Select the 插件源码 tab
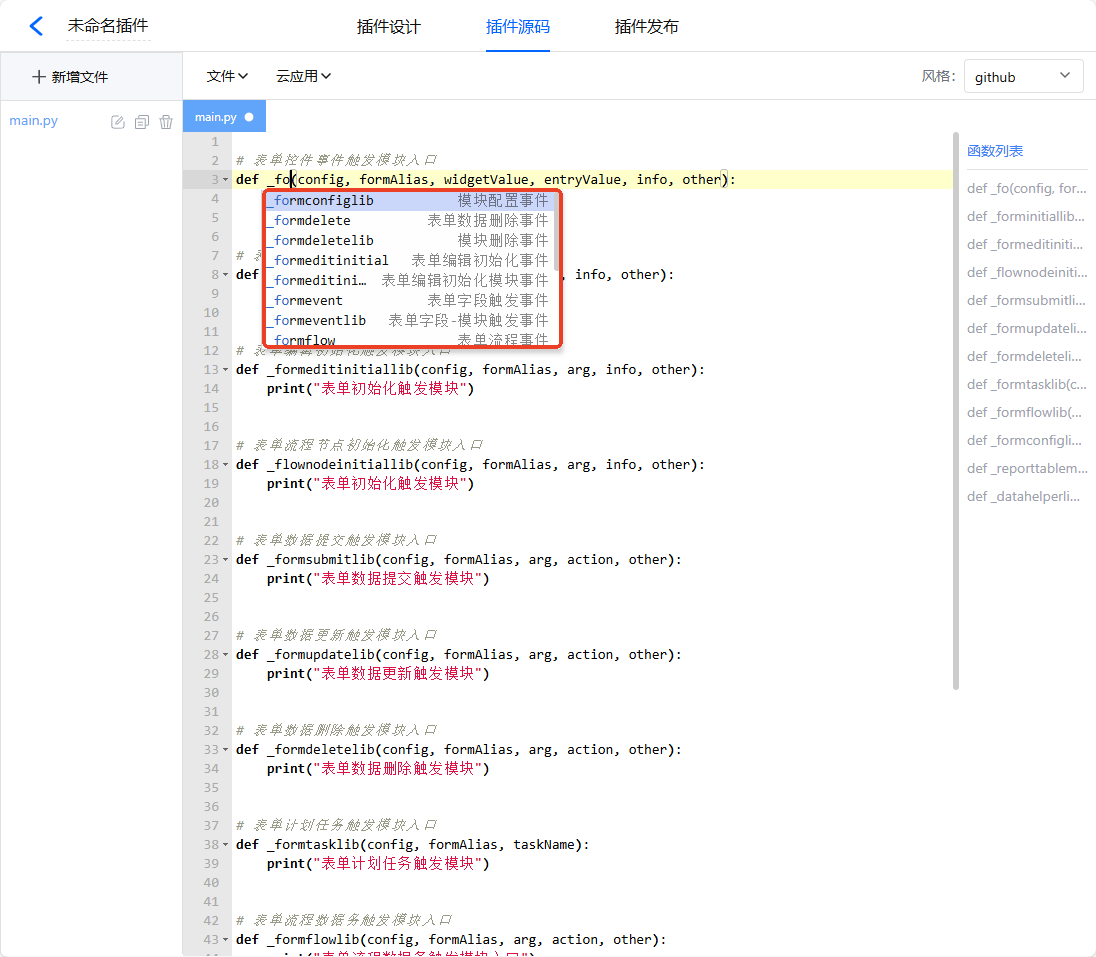 click(517, 27)
